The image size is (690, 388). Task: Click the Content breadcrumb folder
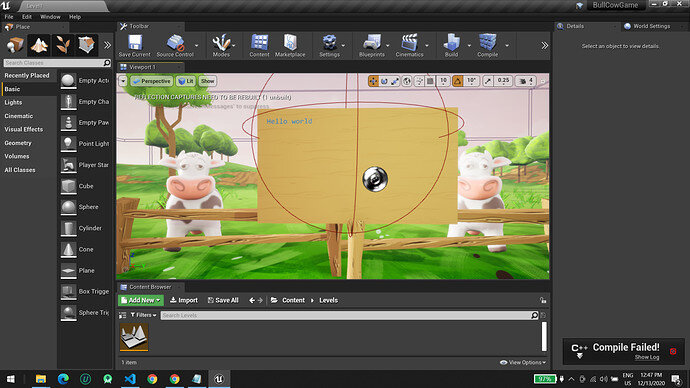point(293,300)
